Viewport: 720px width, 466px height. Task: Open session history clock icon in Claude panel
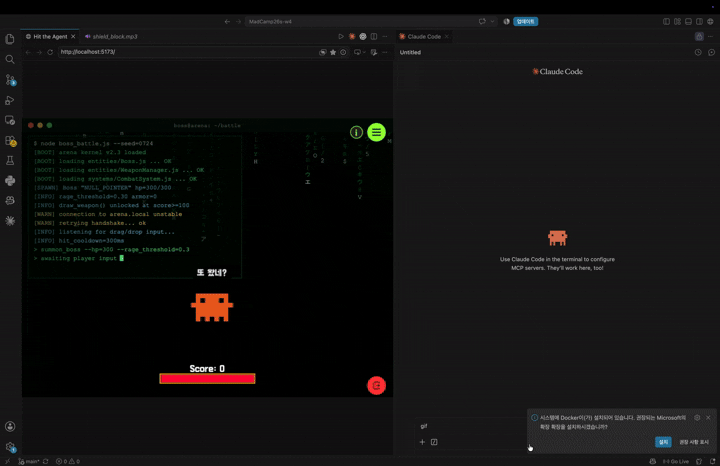(x=698, y=52)
